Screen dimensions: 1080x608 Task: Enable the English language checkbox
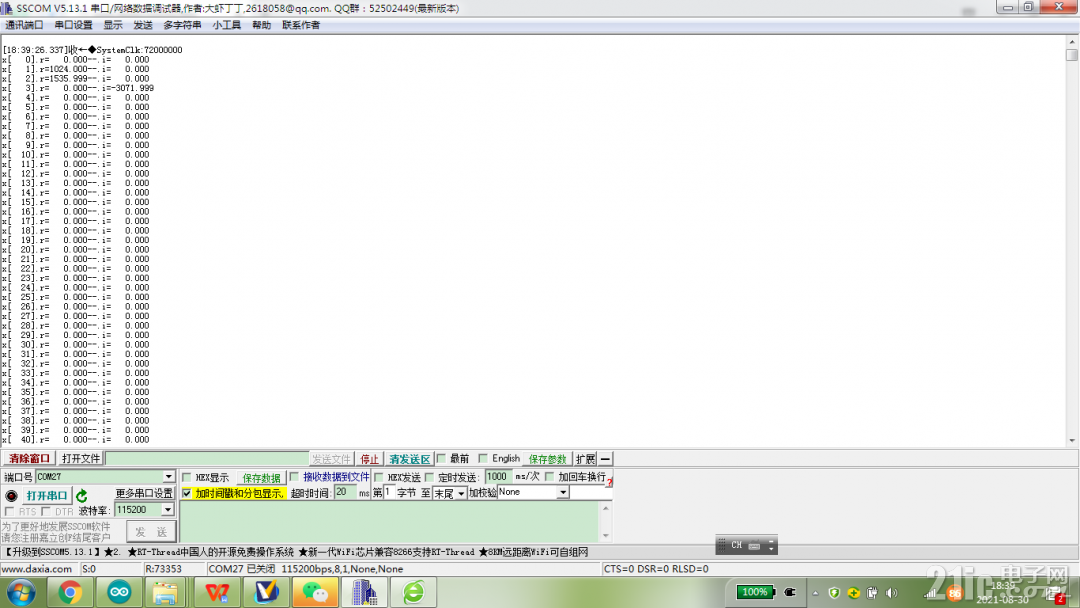coord(483,459)
